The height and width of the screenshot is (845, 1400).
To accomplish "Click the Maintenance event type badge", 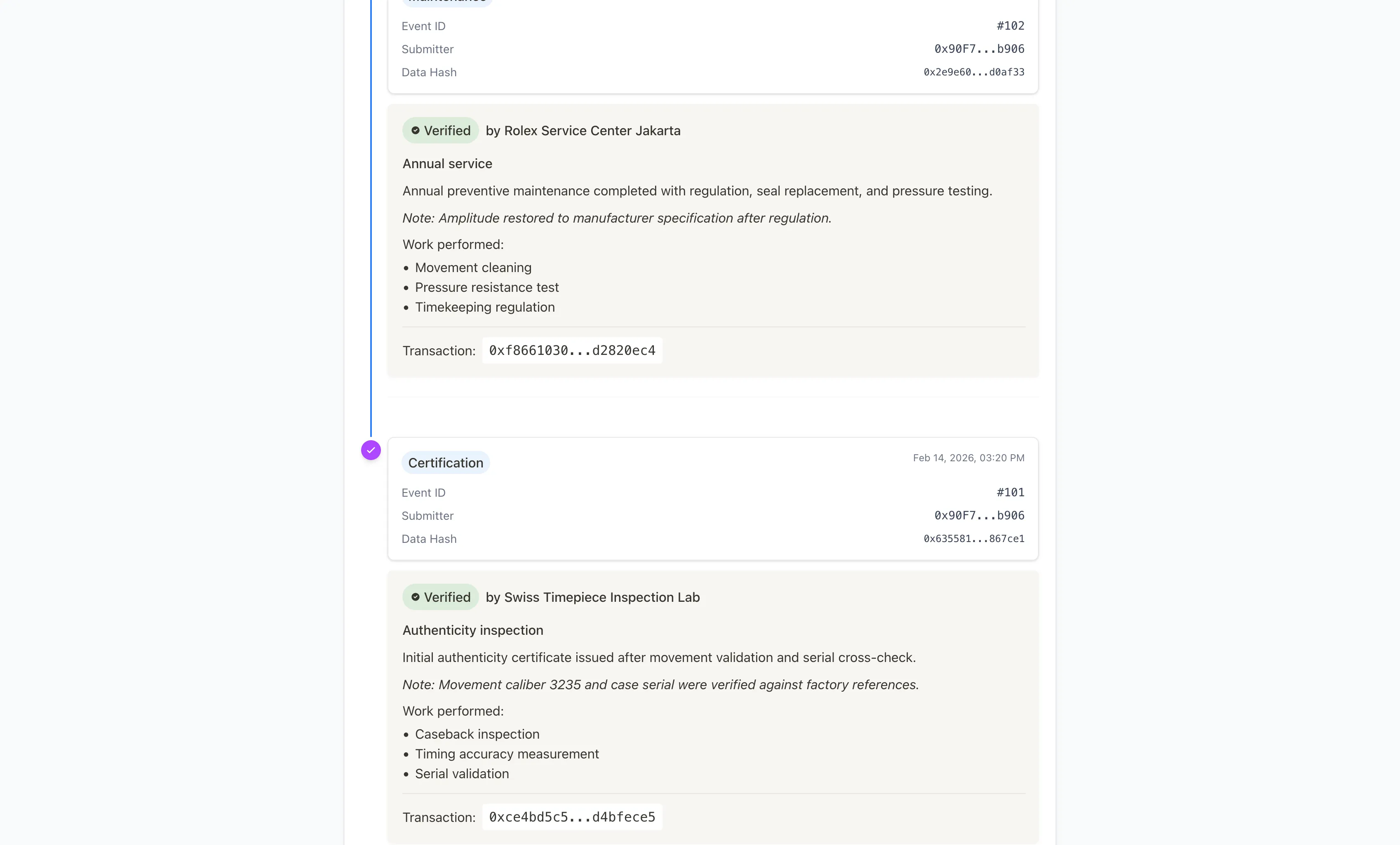I will (446, 1).
